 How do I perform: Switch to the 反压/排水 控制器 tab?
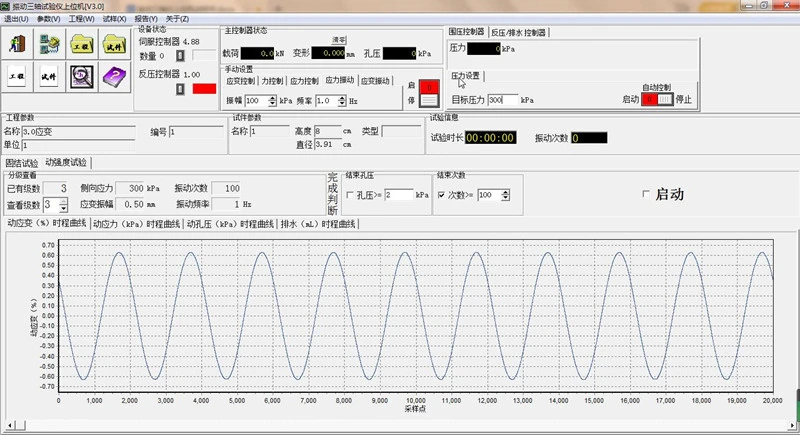pyautogui.click(x=518, y=33)
